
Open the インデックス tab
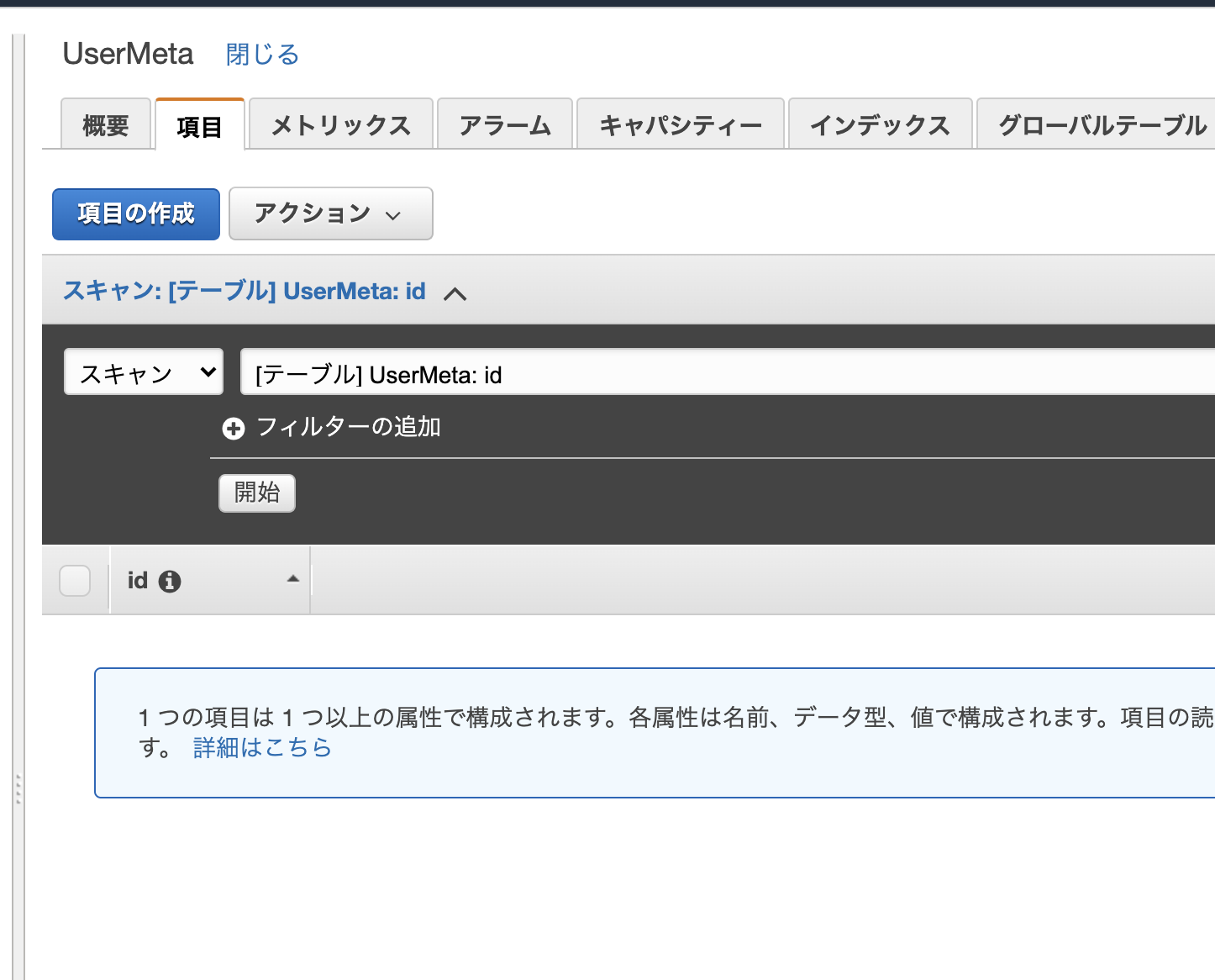(x=879, y=124)
